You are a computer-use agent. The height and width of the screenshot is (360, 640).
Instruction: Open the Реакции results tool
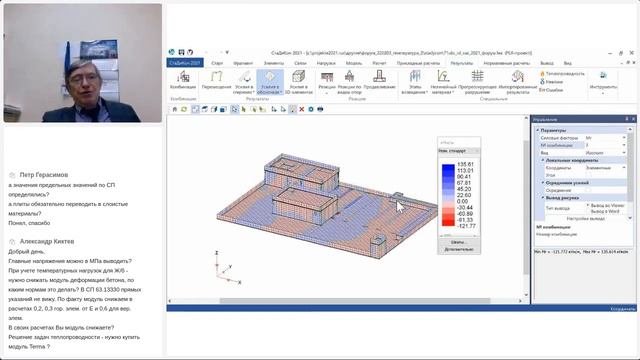(327, 82)
